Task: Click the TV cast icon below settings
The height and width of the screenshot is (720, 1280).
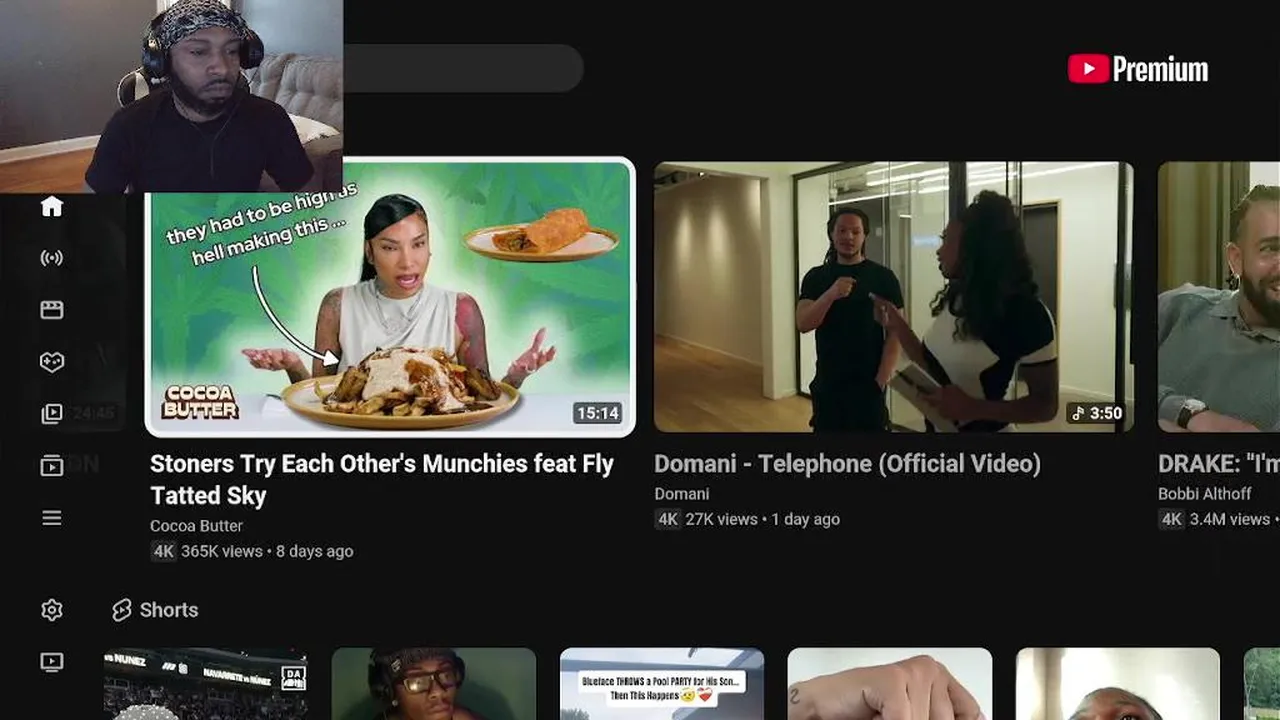Action: tap(52, 662)
